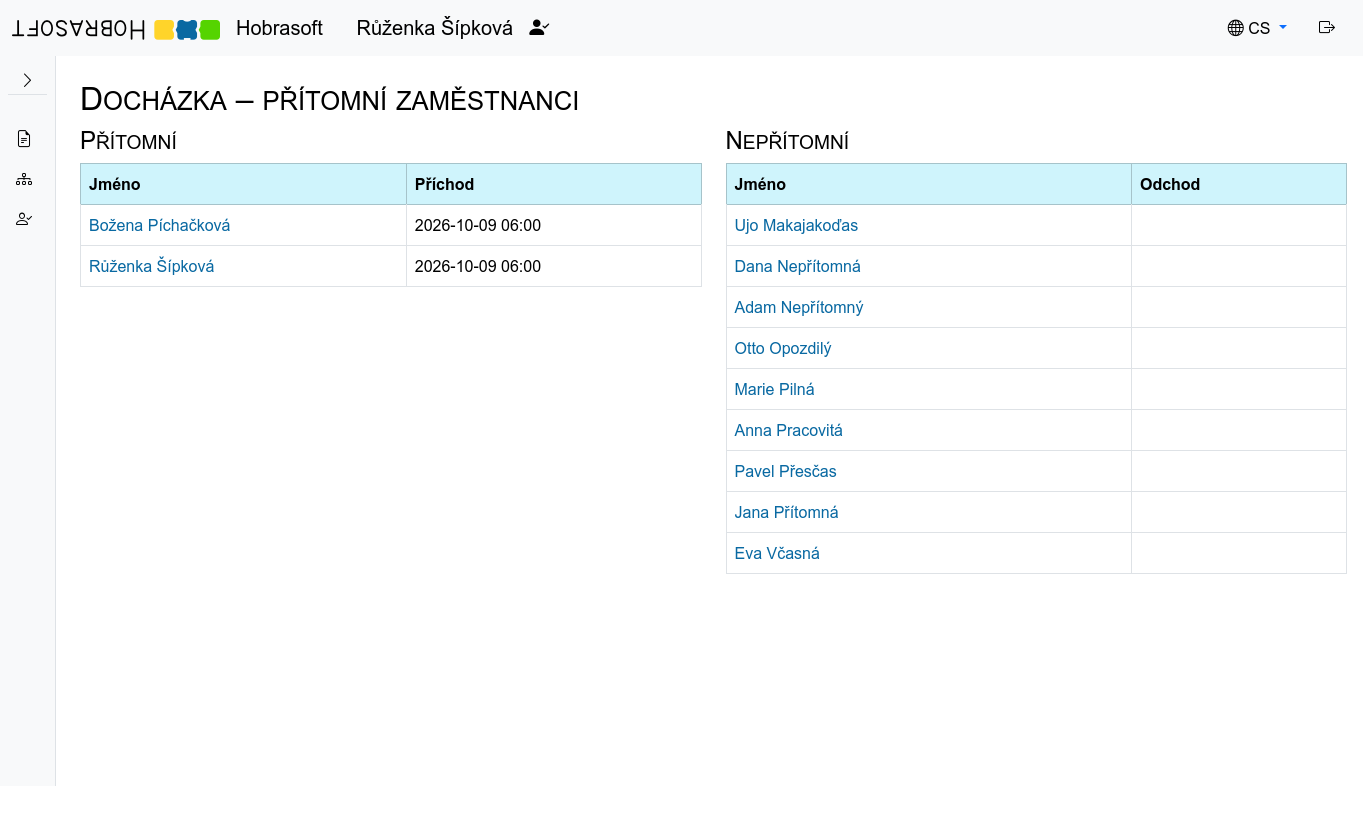Screen dimensions: 1363x830
Task: Click the Přítomní section heading
Action: coord(128,141)
